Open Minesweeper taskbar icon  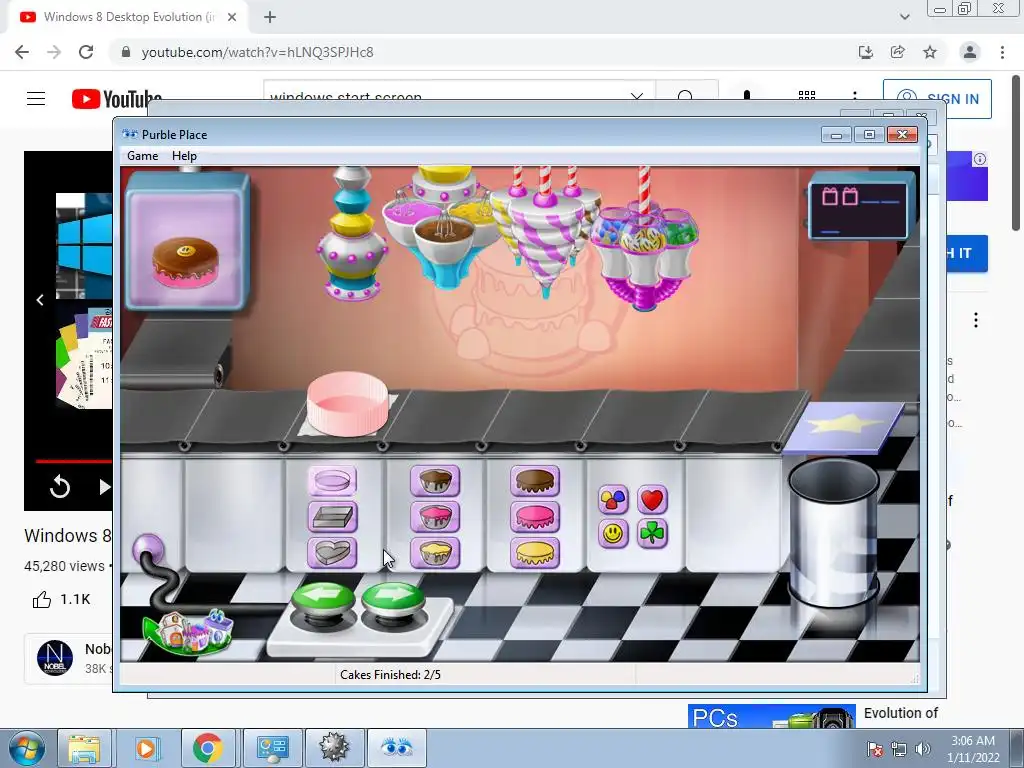(x=334, y=748)
